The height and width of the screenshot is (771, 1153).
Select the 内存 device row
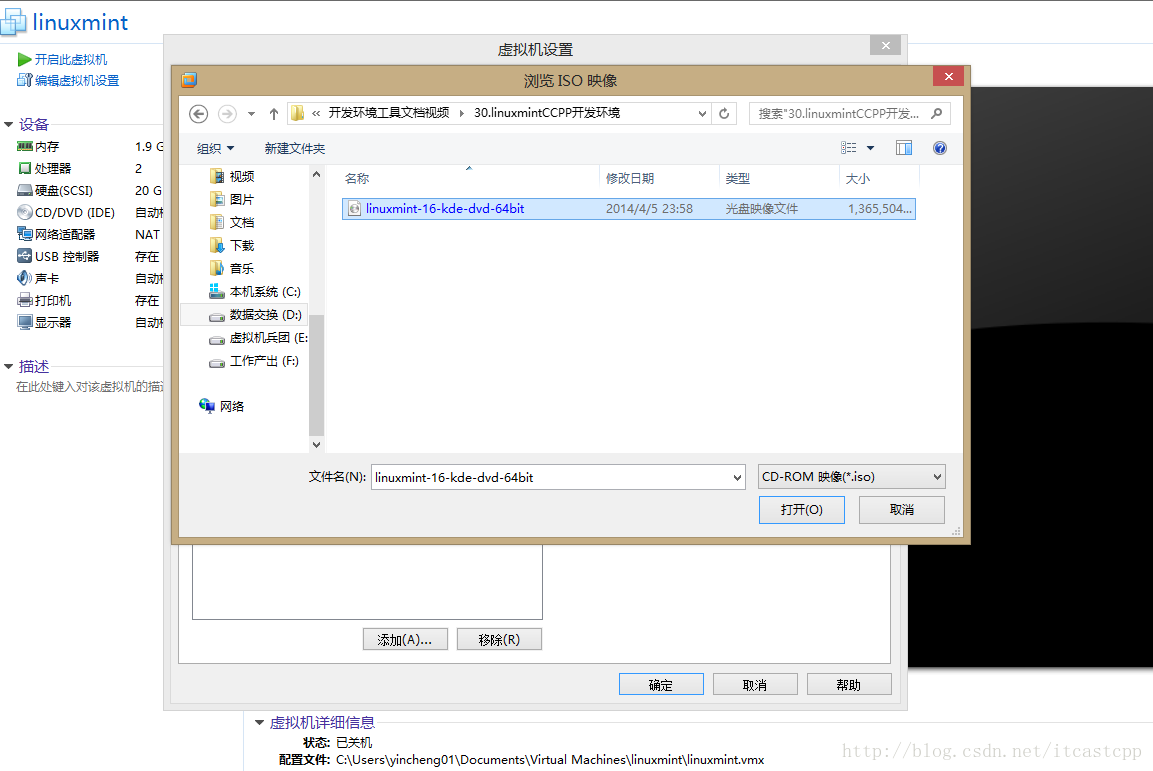click(x=89, y=147)
